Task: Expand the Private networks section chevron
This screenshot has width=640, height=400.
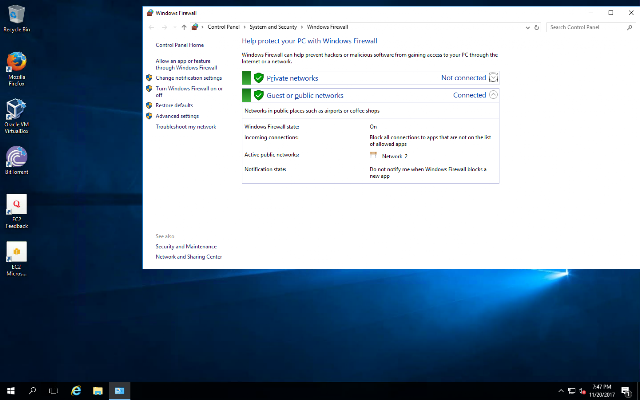Action: (x=493, y=78)
